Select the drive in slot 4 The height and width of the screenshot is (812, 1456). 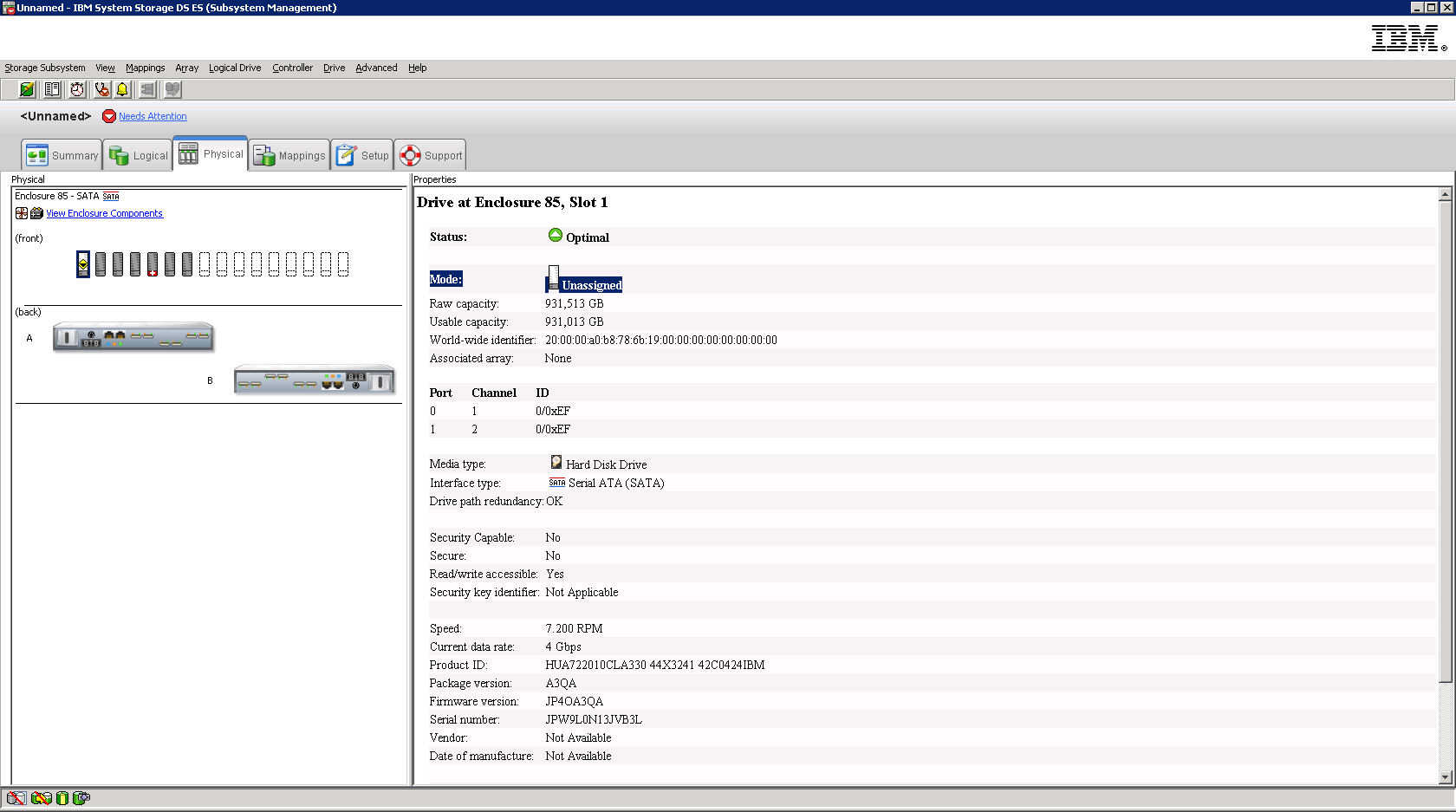135,264
